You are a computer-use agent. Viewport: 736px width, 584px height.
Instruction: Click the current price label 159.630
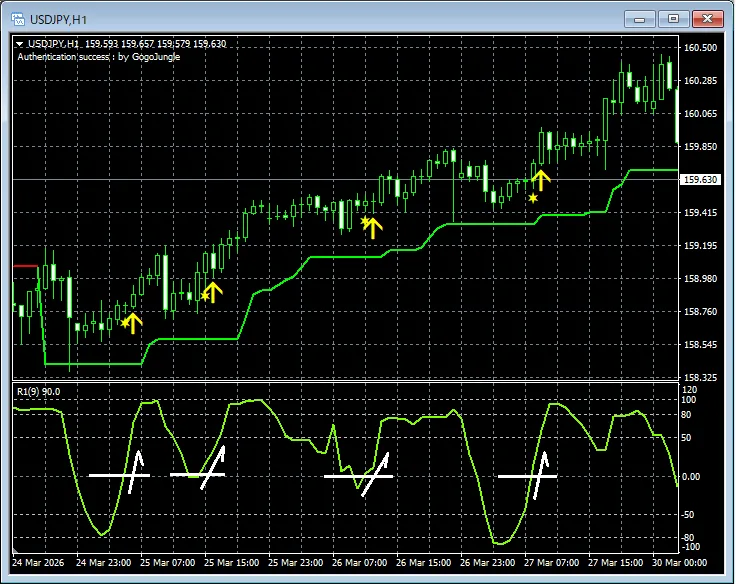(699, 180)
